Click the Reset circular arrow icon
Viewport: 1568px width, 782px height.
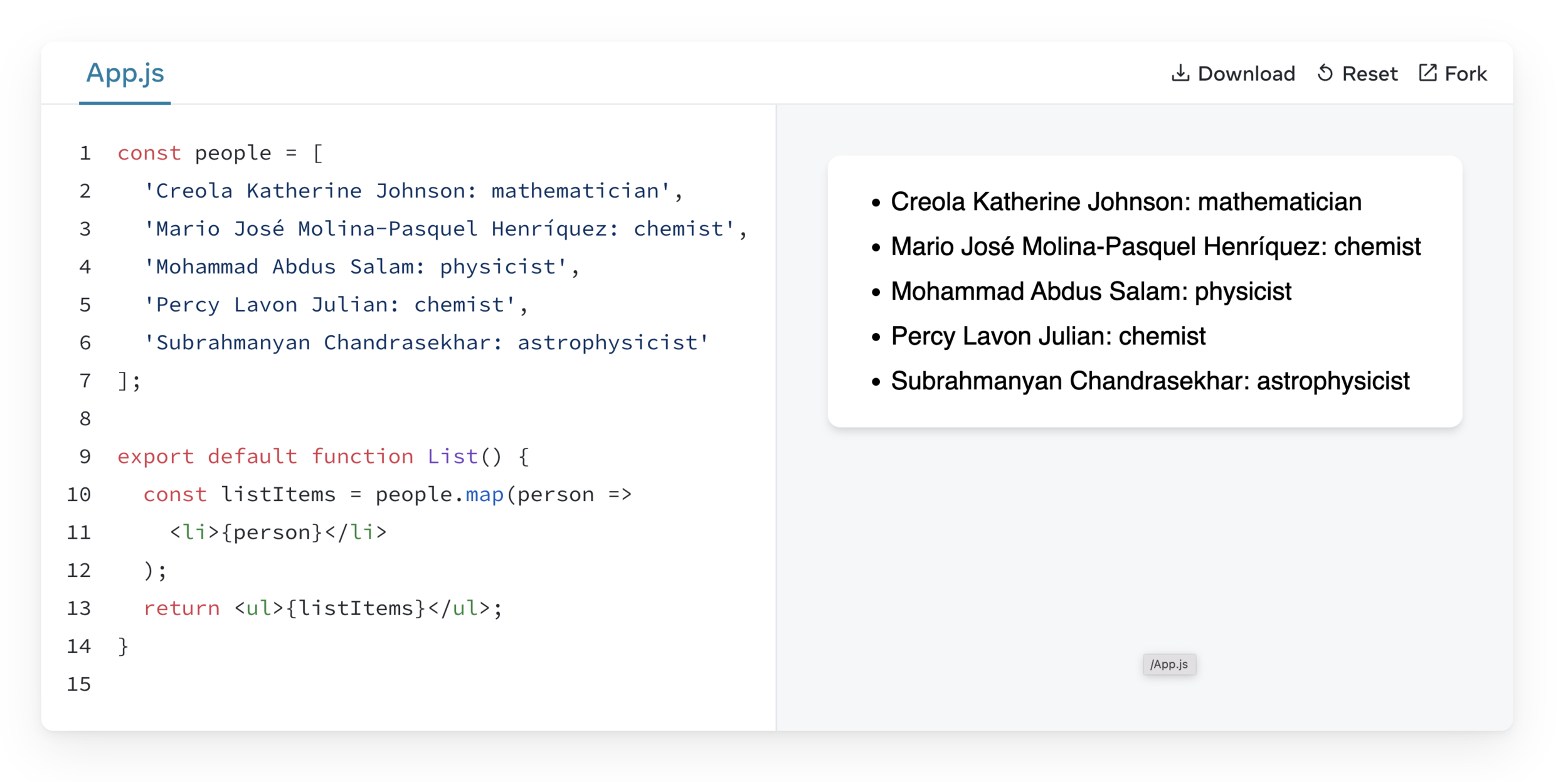coord(1325,73)
